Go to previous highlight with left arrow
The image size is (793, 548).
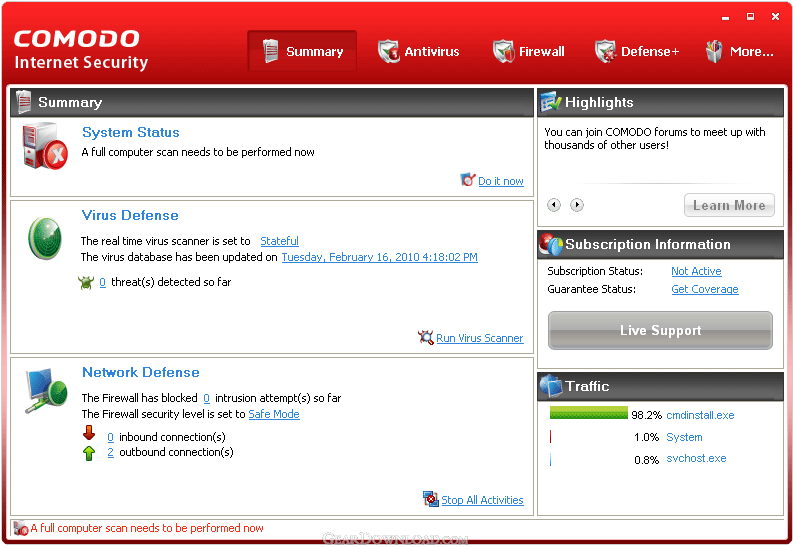tap(554, 205)
